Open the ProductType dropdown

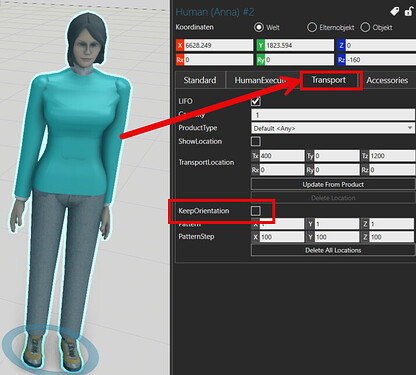coord(333,128)
